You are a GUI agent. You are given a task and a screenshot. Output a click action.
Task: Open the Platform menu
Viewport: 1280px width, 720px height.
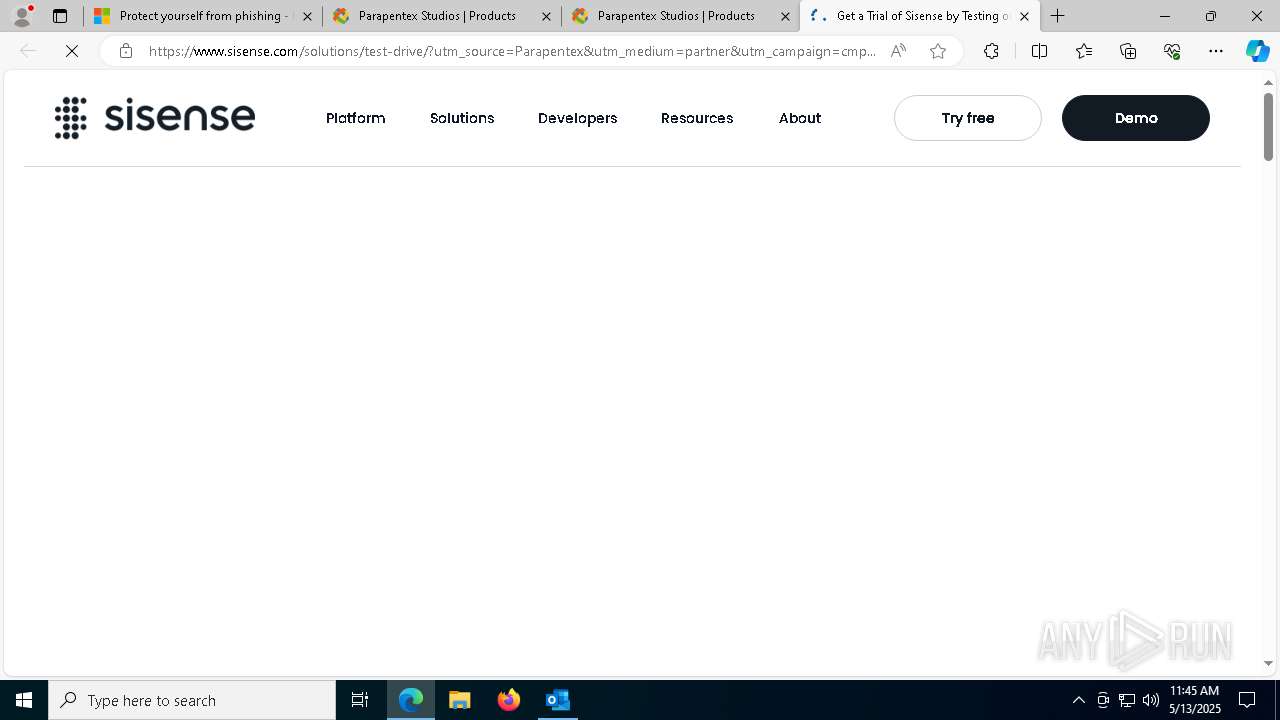[355, 118]
